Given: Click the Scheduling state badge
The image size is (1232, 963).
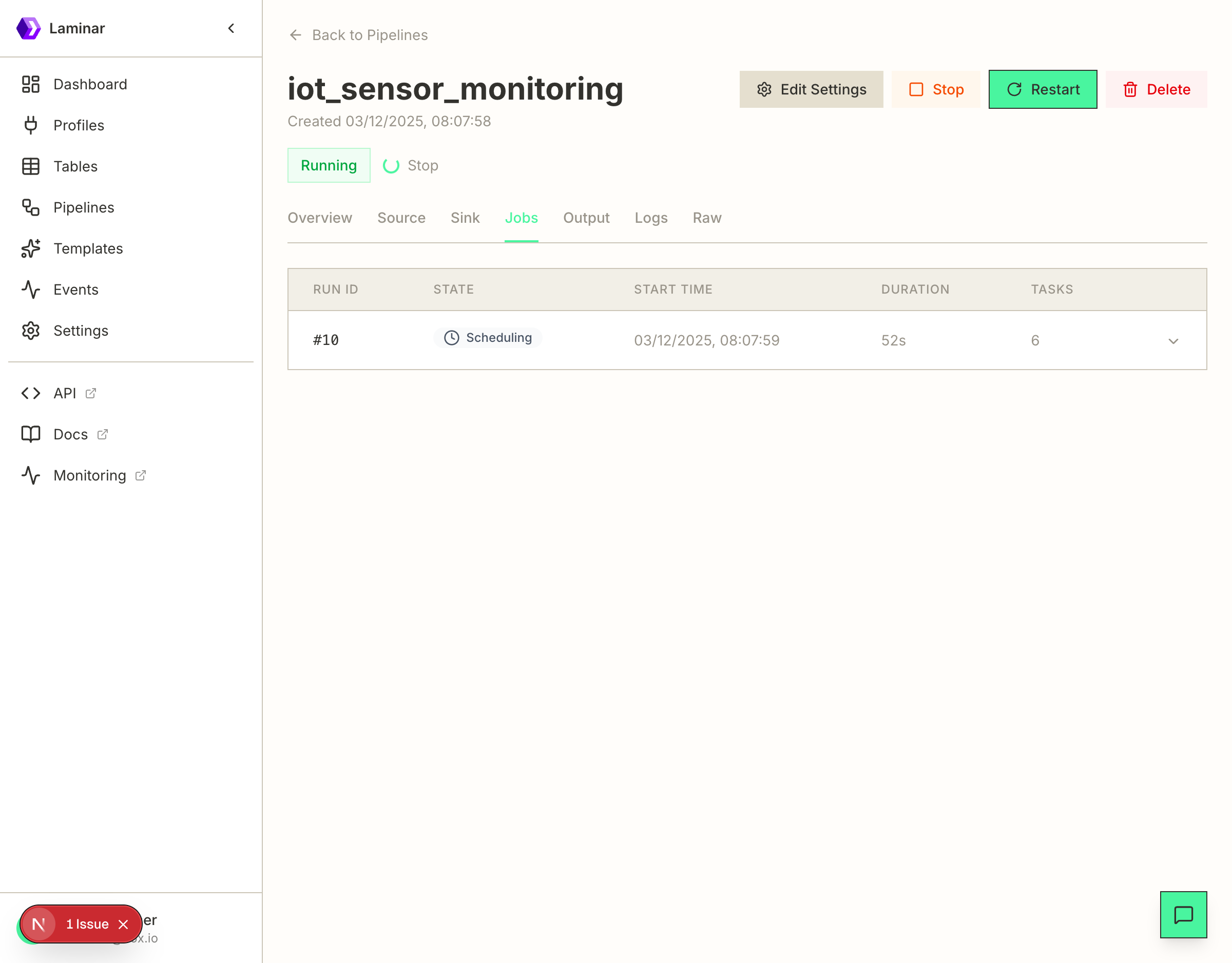Looking at the screenshot, I should pyautogui.click(x=487, y=337).
